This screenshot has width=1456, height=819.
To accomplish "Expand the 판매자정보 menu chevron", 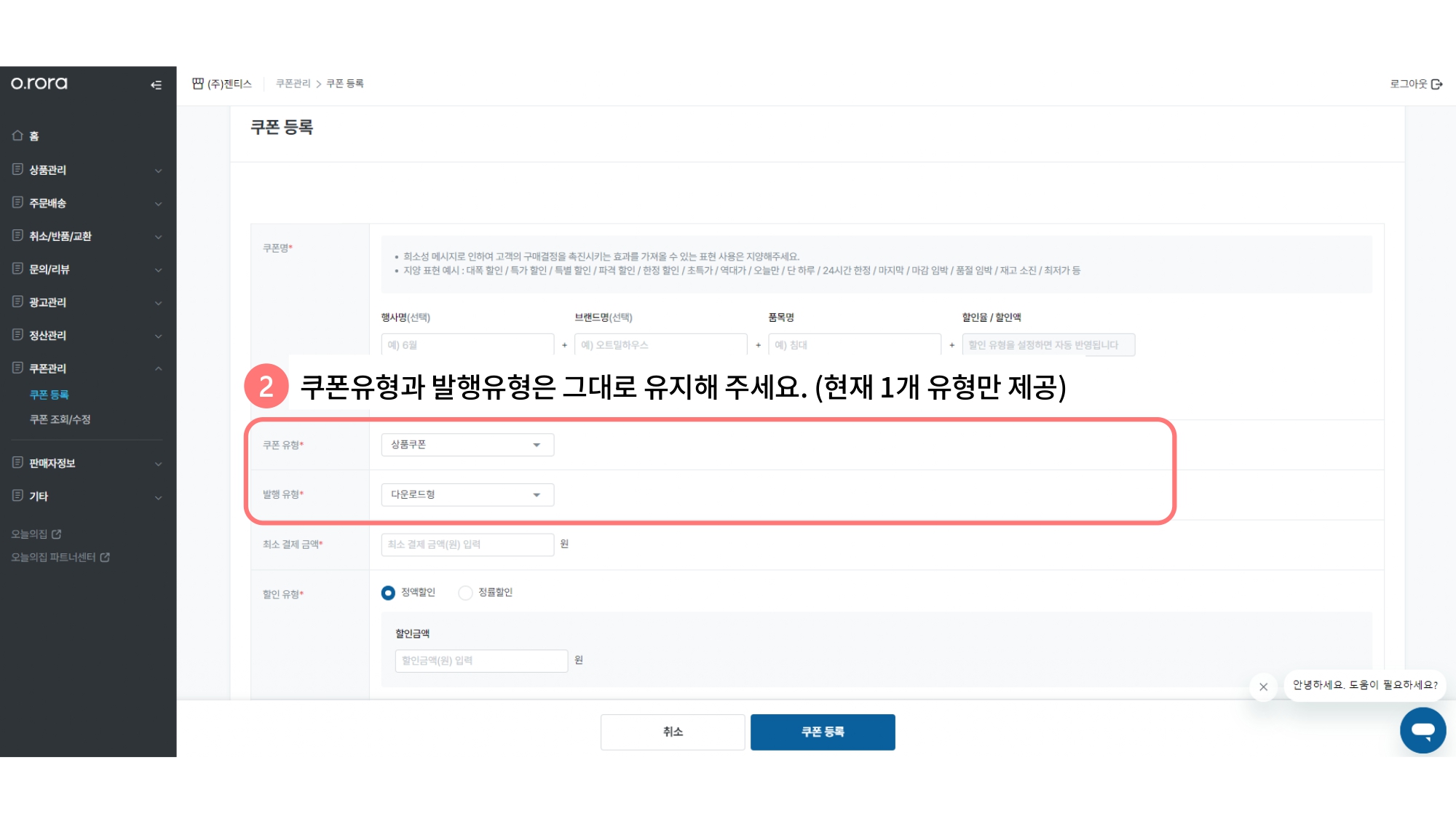I will tap(158, 464).
